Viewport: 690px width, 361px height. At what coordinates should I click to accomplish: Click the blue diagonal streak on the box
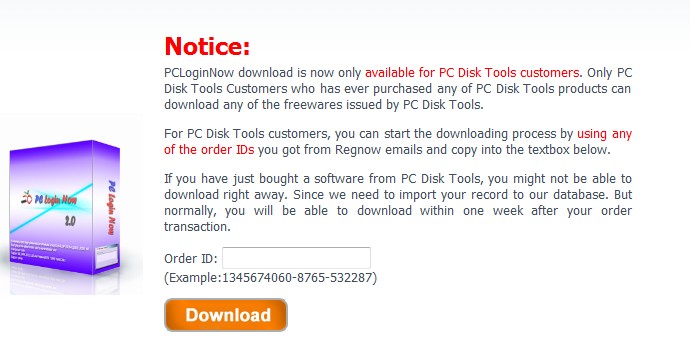click(51, 208)
